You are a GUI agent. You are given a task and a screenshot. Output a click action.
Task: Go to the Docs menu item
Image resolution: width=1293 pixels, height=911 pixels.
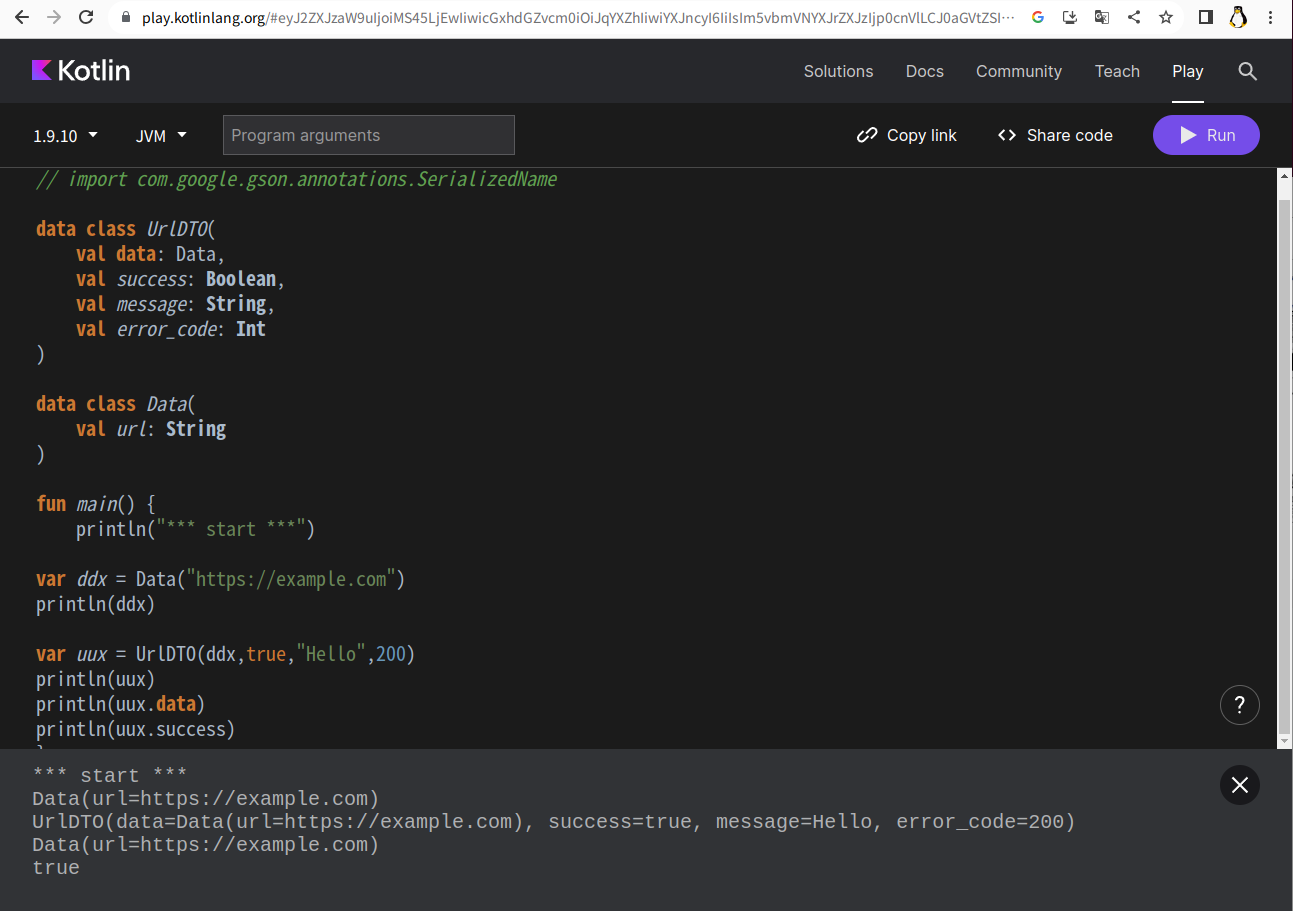coord(924,71)
